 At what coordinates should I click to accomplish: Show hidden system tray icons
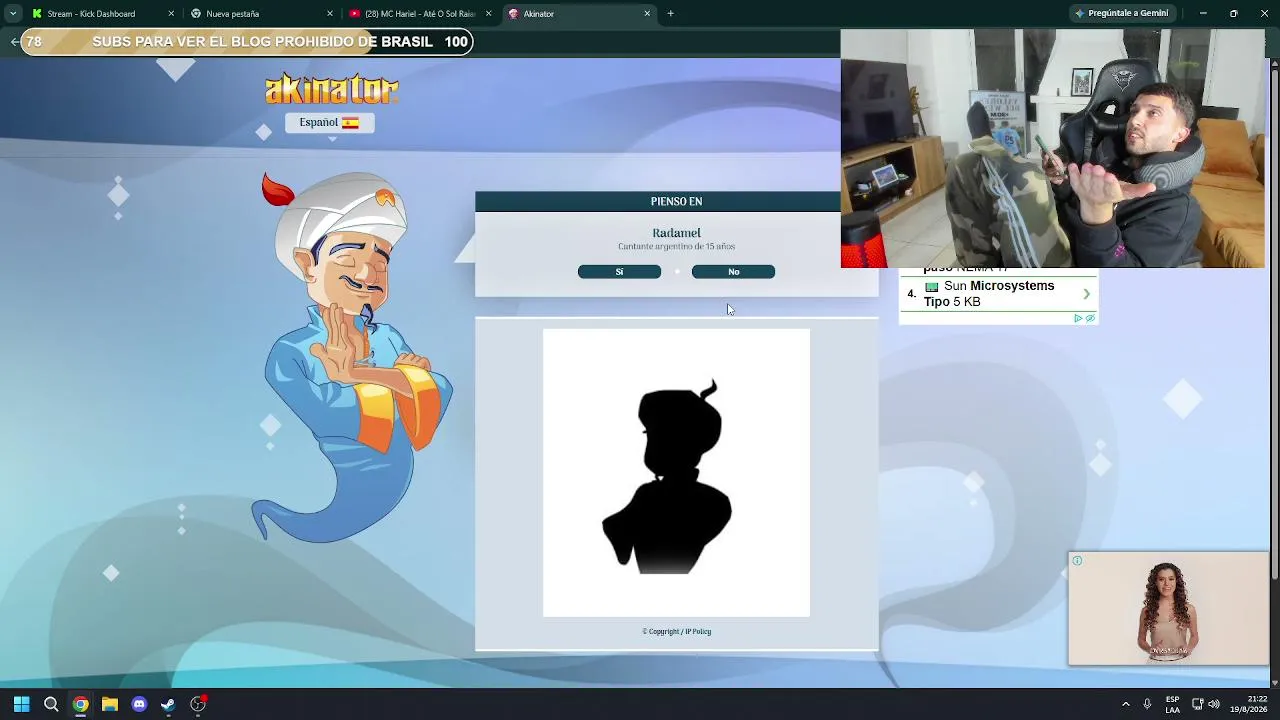click(x=1126, y=704)
